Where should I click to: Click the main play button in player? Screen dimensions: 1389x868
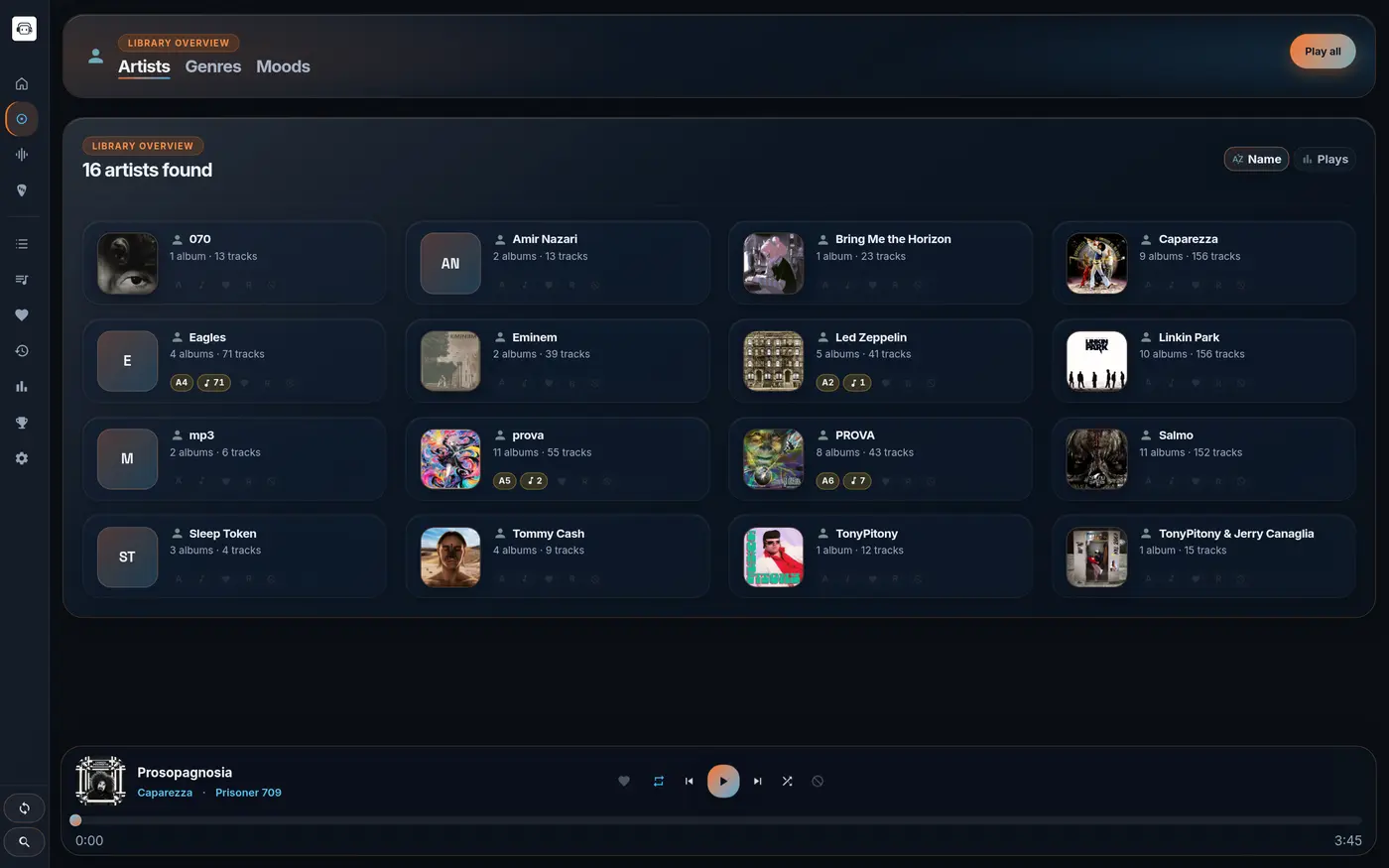[723, 782]
